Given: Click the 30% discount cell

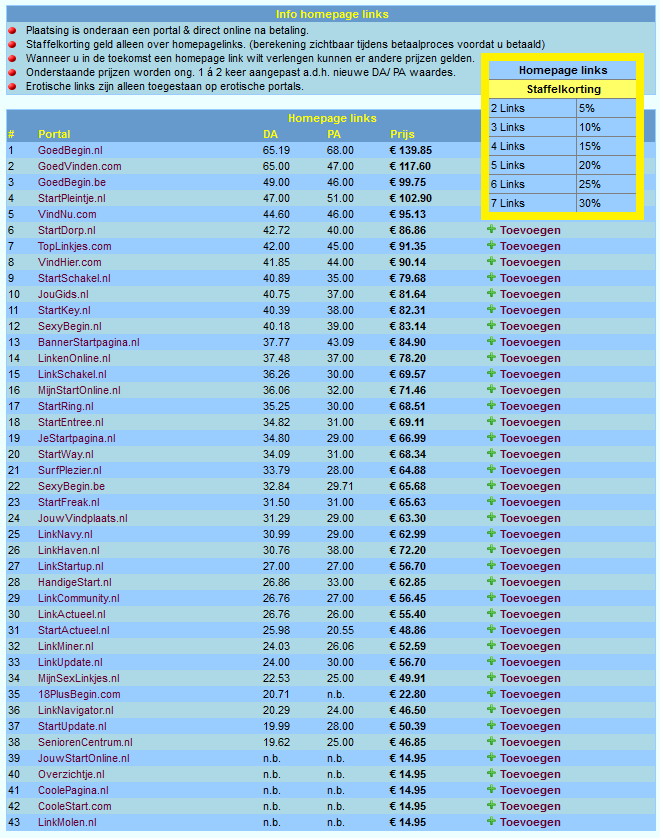Looking at the screenshot, I should click(x=607, y=203).
